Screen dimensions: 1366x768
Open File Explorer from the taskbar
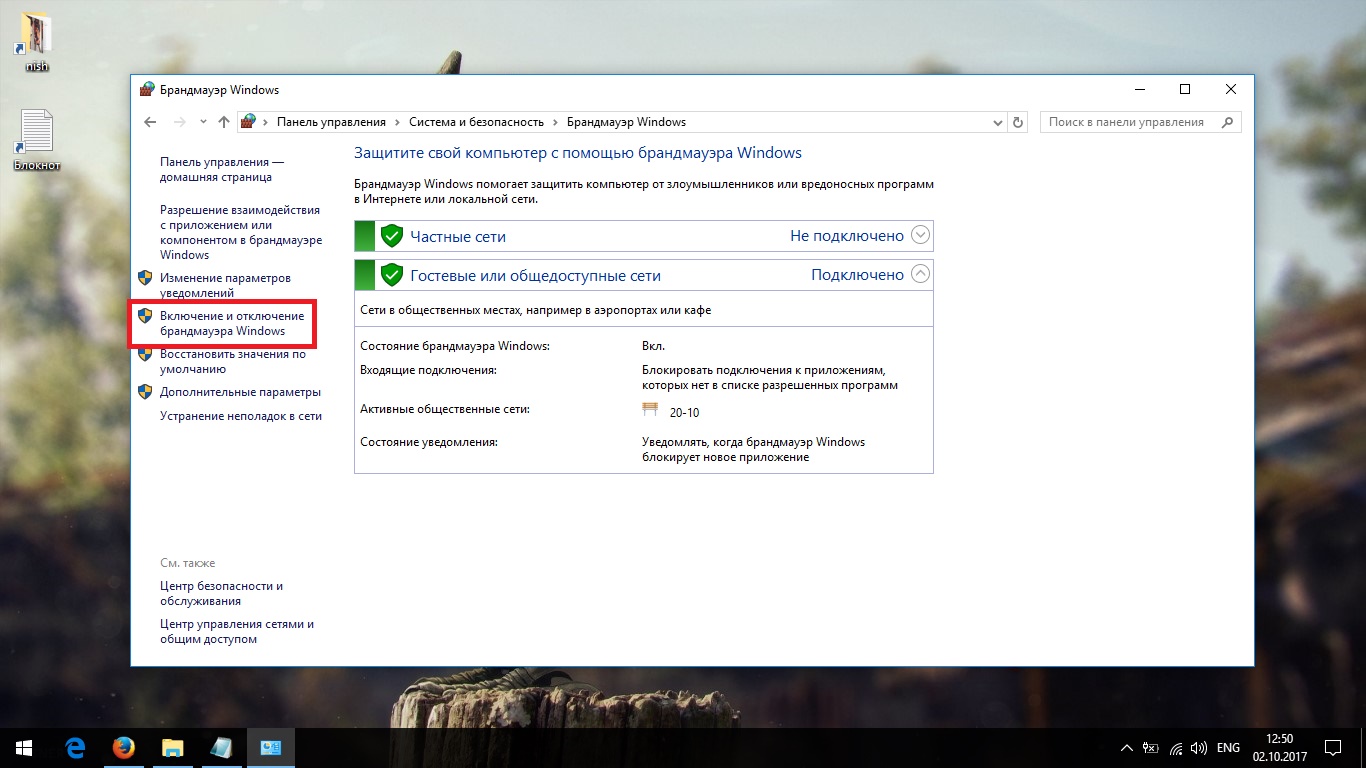point(173,747)
